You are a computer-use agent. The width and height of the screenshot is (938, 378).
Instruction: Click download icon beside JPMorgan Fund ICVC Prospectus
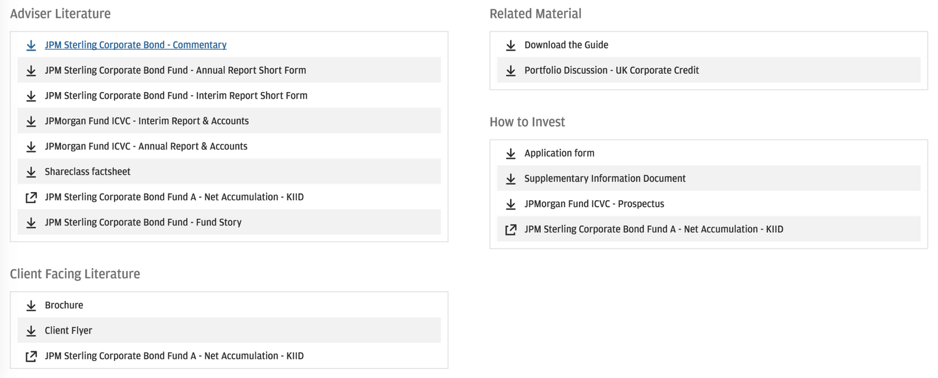[x=511, y=205]
